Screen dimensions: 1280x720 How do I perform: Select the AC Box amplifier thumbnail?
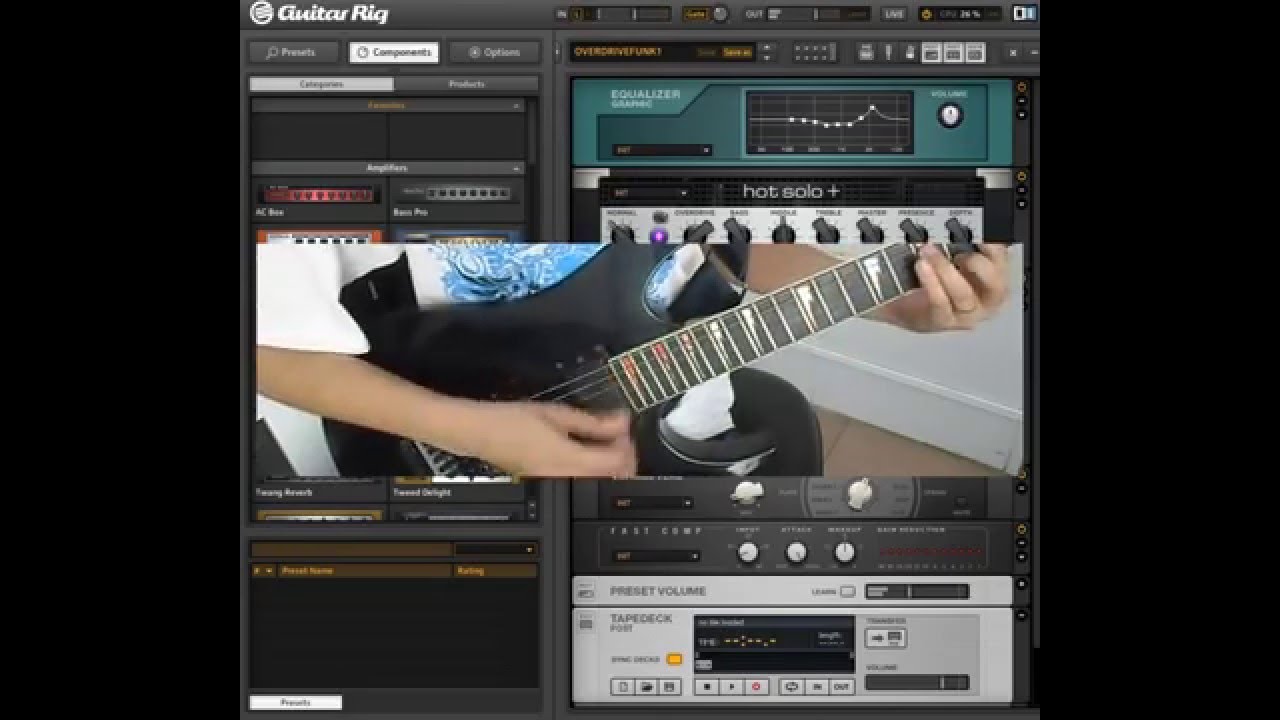[319, 193]
